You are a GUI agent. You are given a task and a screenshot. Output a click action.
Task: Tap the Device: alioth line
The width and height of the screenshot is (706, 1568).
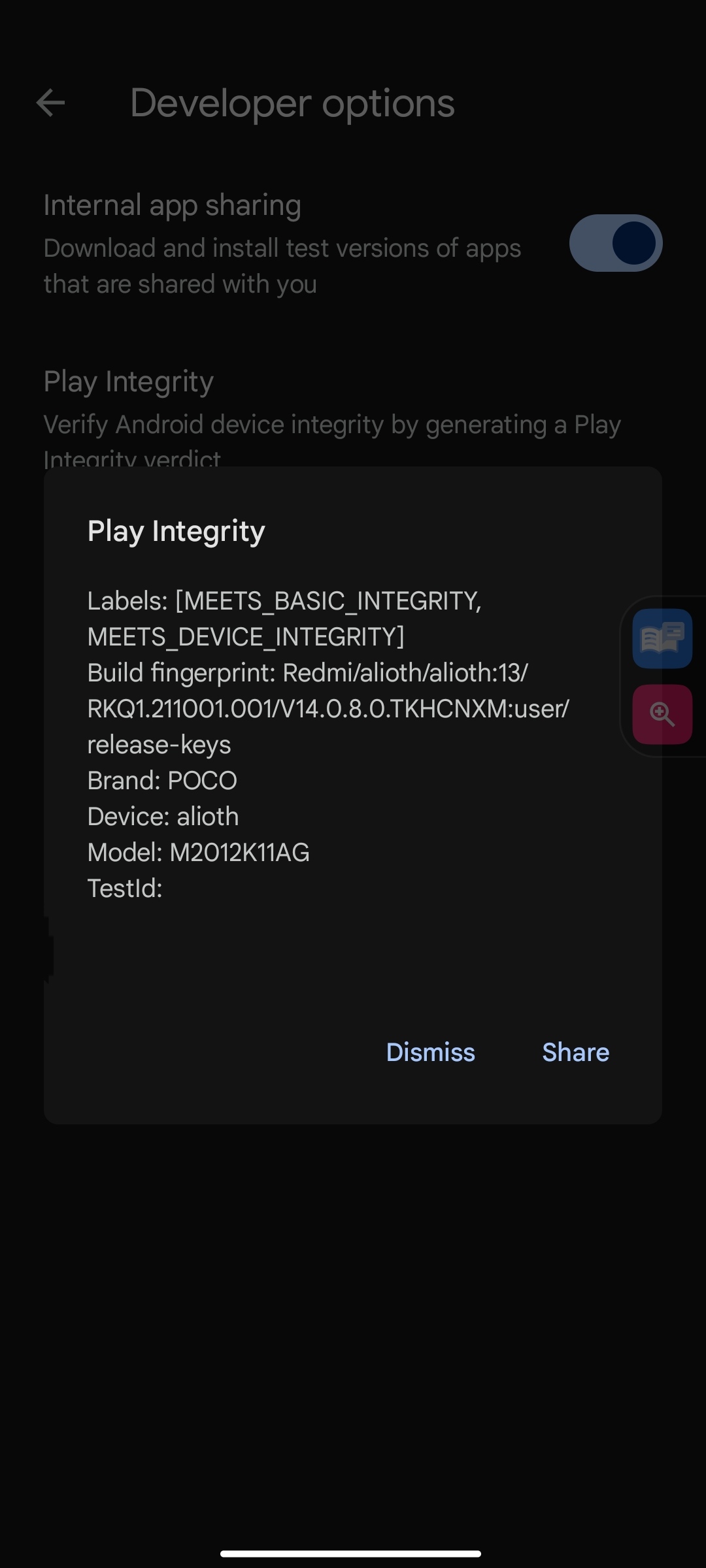click(x=163, y=817)
